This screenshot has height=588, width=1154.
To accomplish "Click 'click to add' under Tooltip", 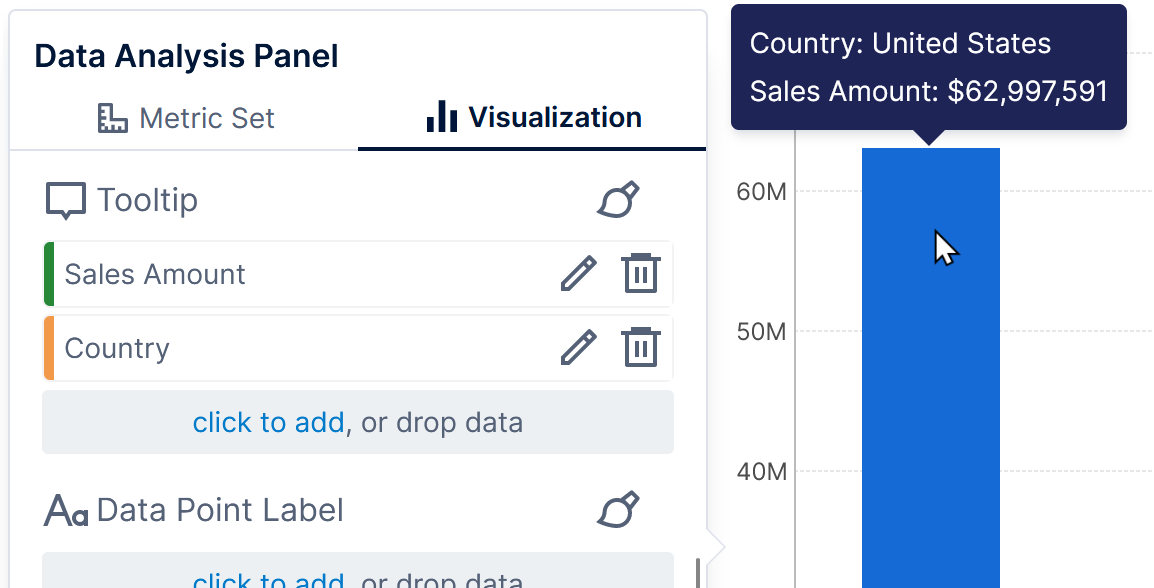I will click(x=268, y=422).
